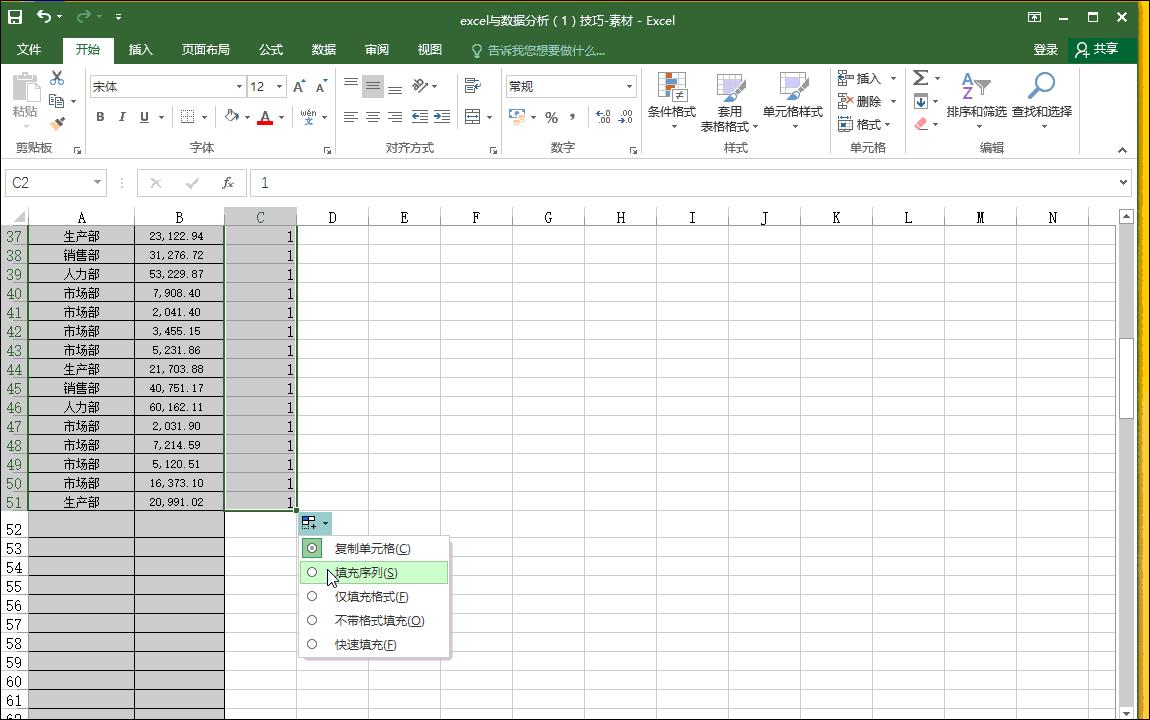Click the 粘贴 paste button
1150x720 pixels.
pos(25,101)
